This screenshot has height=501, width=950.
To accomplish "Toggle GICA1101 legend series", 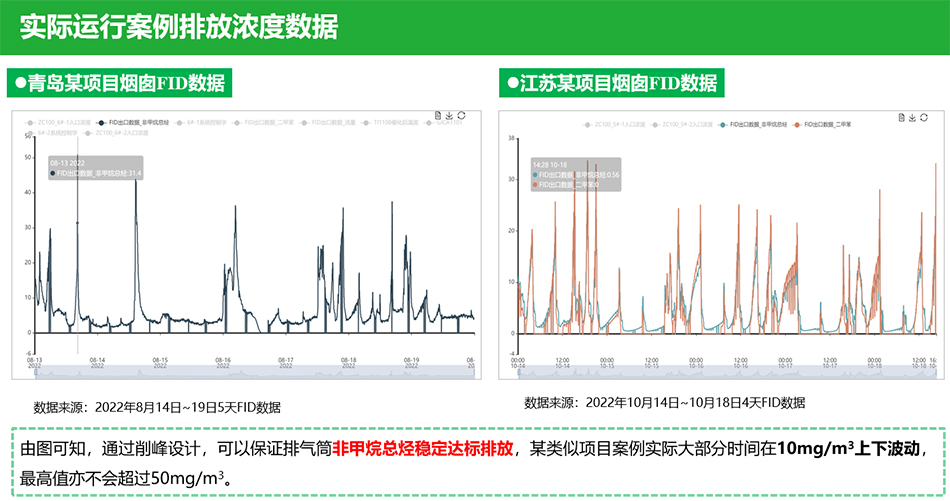I will click(x=444, y=122).
